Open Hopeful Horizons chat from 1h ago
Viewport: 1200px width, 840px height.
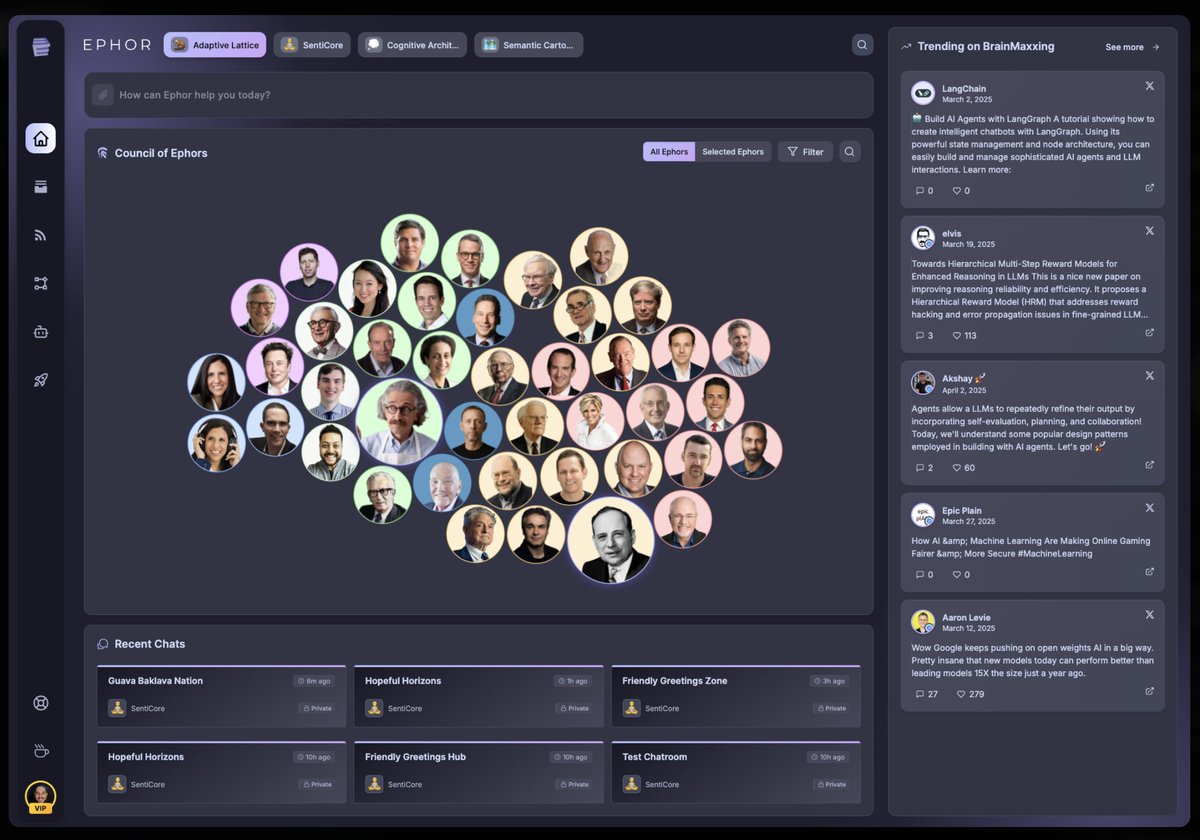(478, 696)
